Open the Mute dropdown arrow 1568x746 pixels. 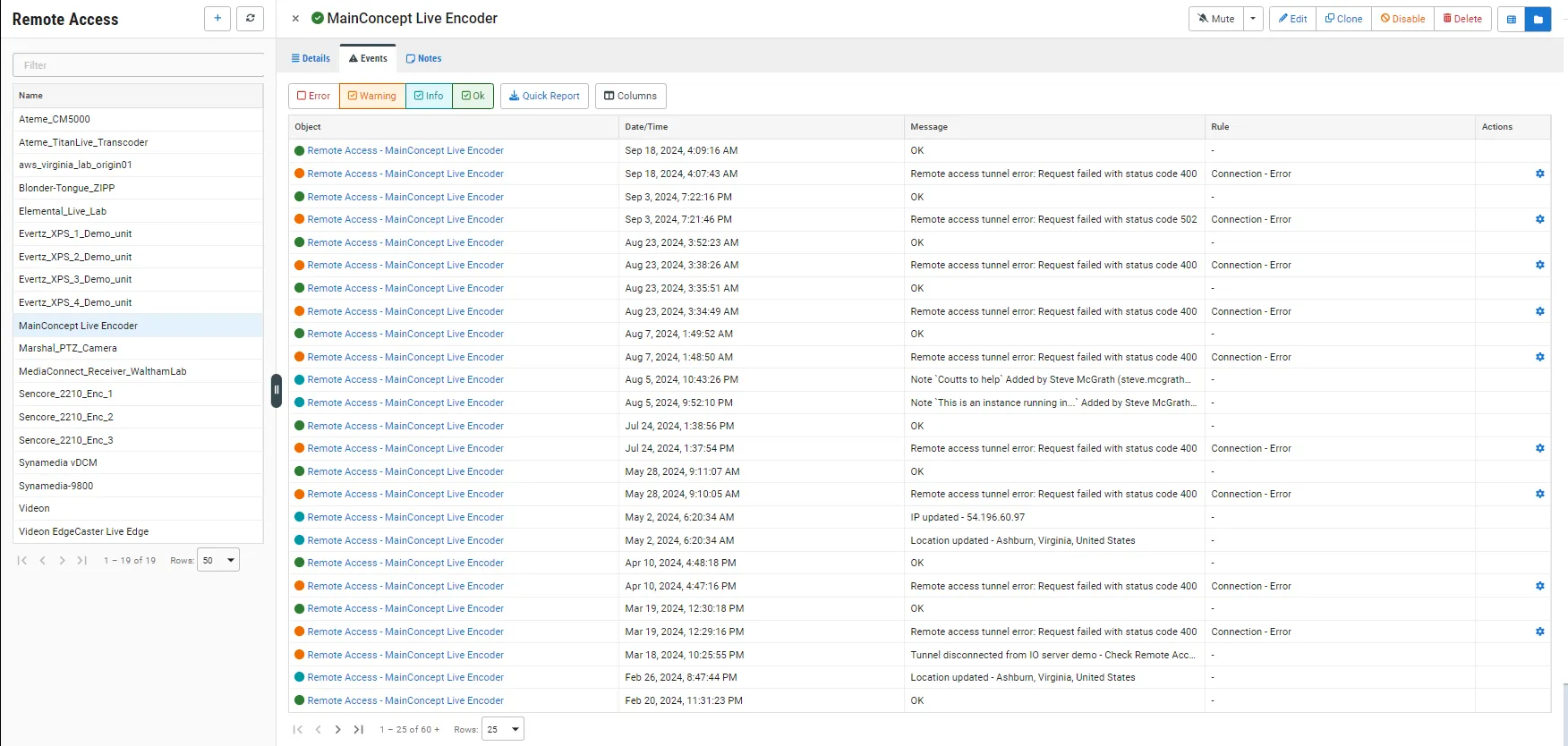(x=1253, y=19)
